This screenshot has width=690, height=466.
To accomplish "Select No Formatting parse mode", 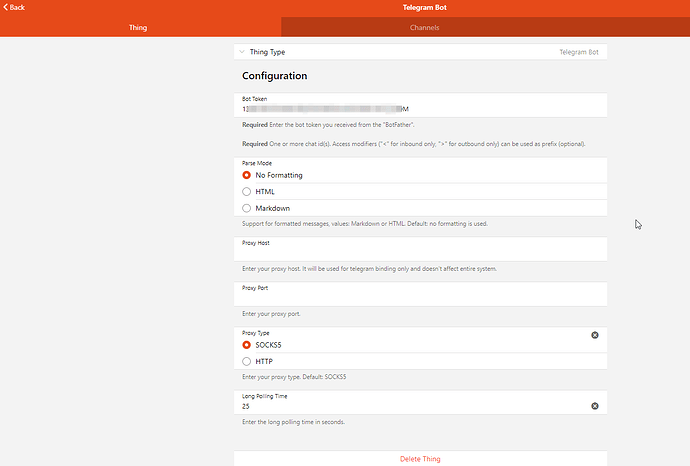I will point(246,175).
